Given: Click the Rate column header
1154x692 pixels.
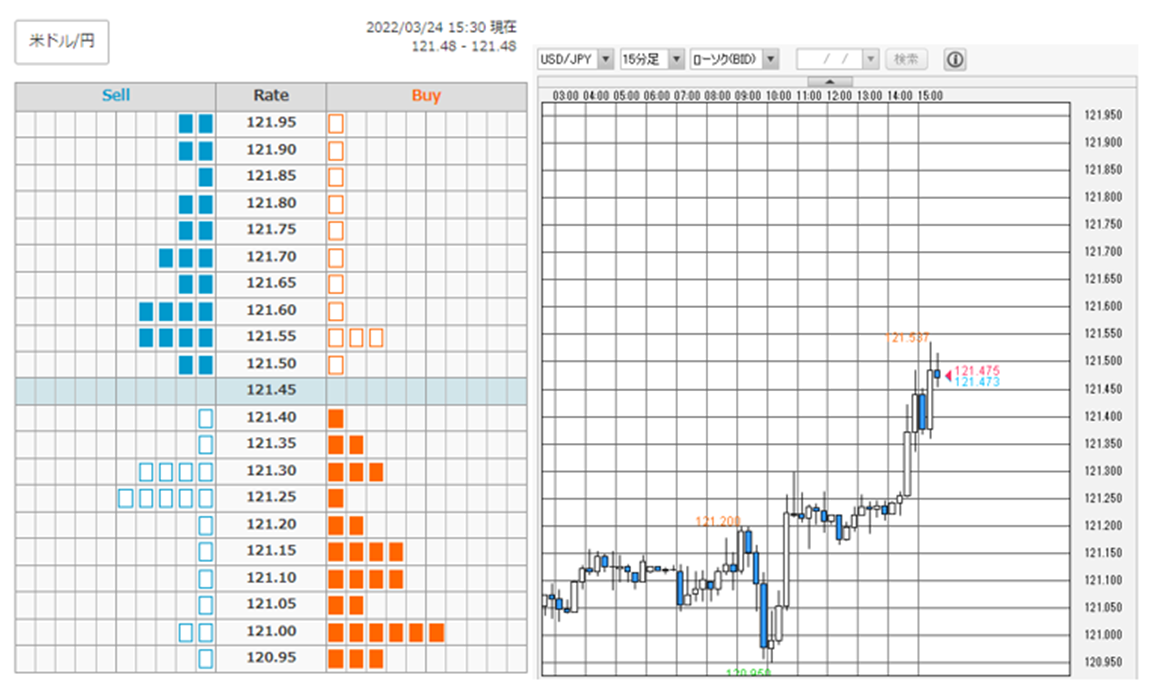Looking at the screenshot, I should pos(271,96).
